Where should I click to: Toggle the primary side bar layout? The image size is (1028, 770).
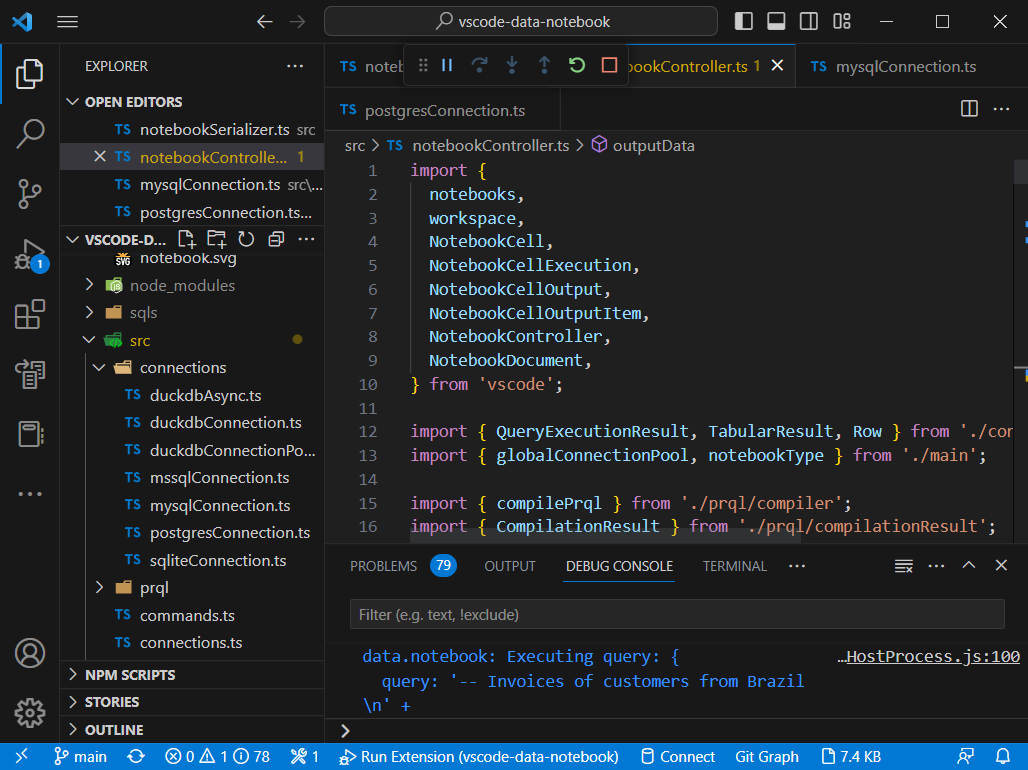pyautogui.click(x=743, y=21)
